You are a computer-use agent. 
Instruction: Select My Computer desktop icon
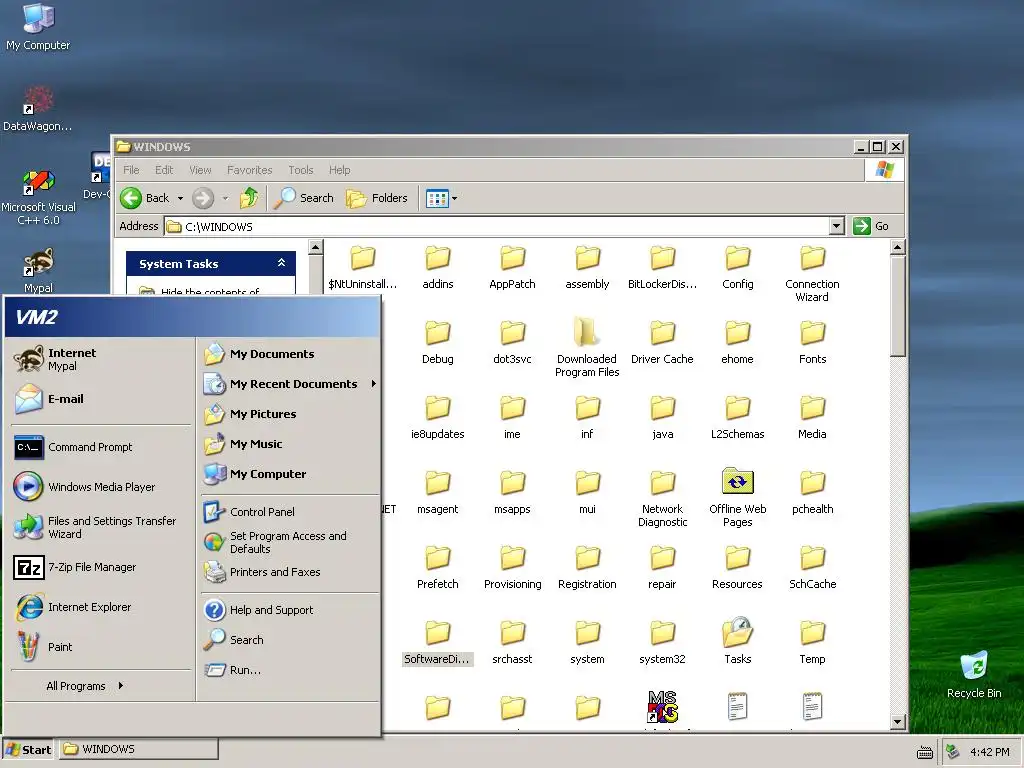38,27
